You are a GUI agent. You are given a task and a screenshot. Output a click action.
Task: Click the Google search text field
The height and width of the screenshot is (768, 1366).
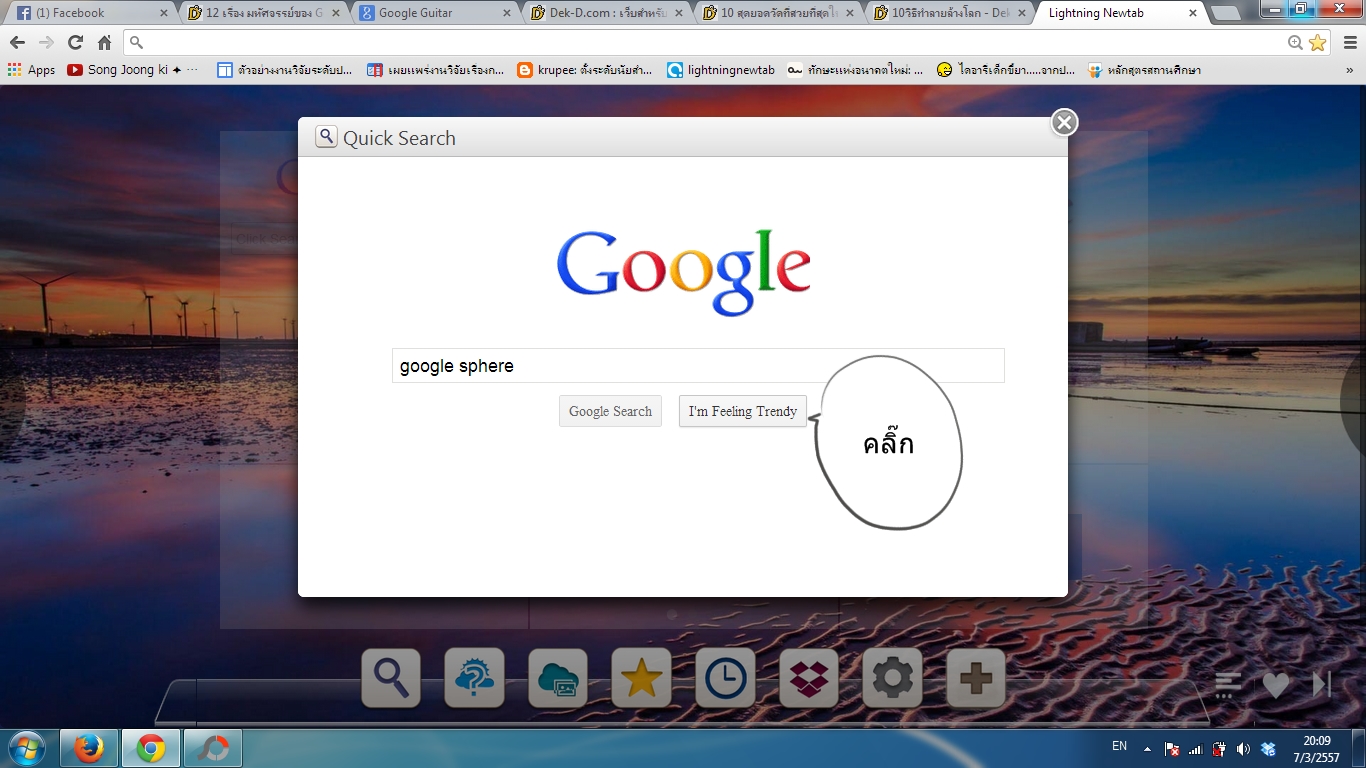tap(698, 366)
